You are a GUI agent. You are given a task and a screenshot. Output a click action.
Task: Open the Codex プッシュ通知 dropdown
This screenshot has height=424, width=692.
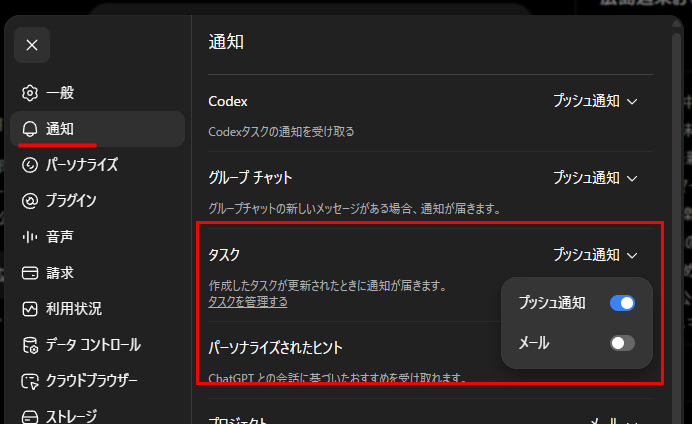point(595,101)
